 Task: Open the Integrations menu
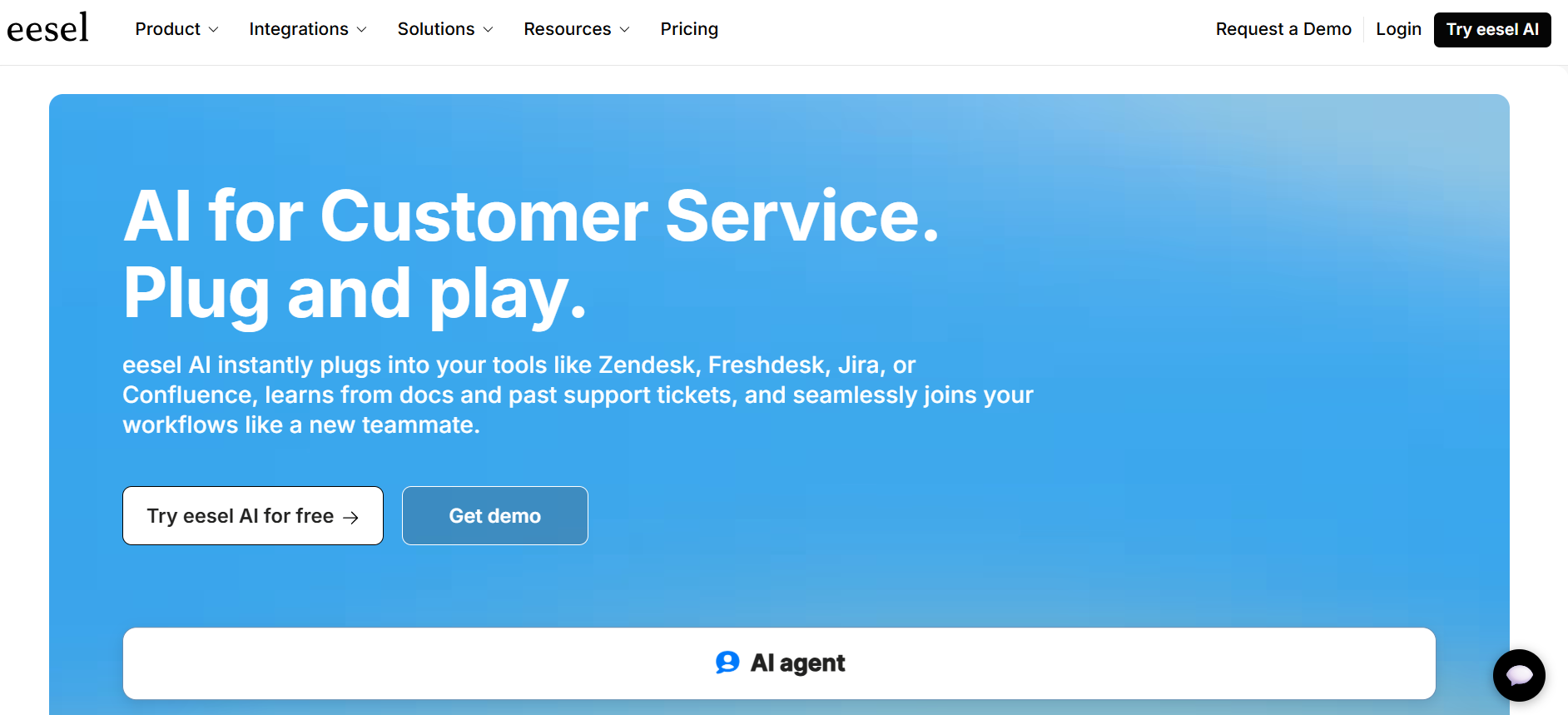coord(308,29)
